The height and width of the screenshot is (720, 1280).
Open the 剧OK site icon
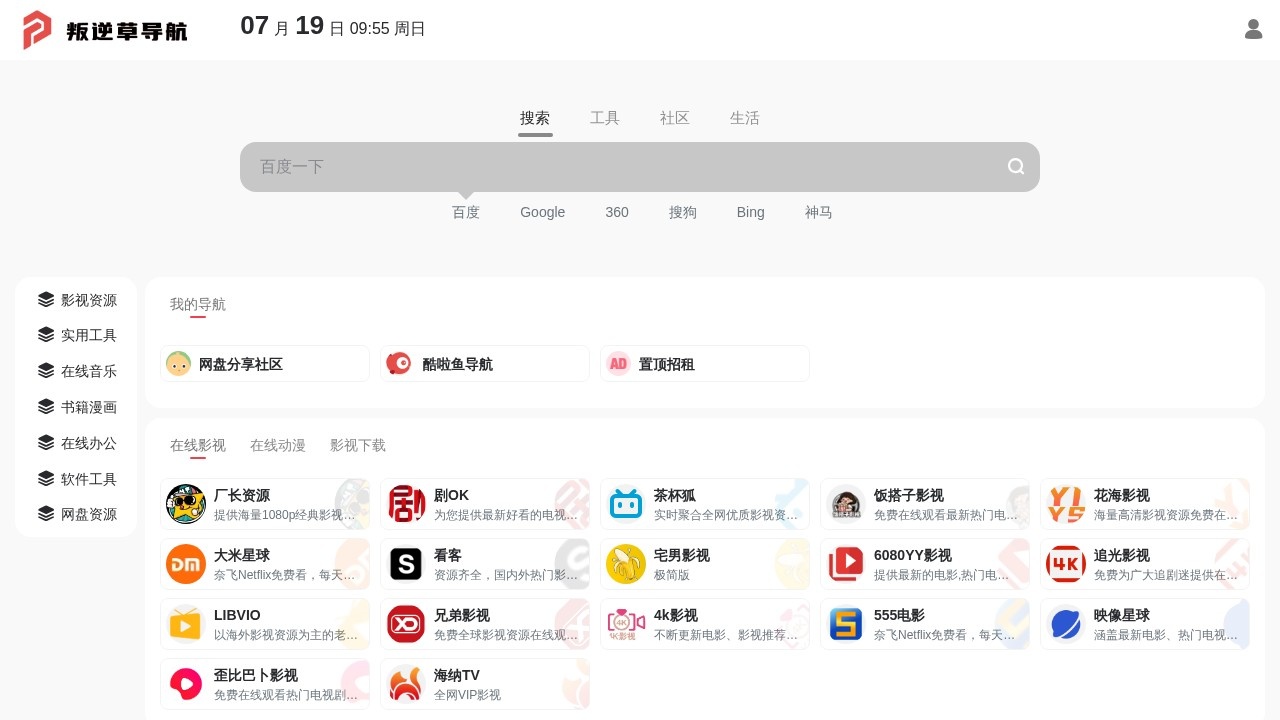[406, 504]
